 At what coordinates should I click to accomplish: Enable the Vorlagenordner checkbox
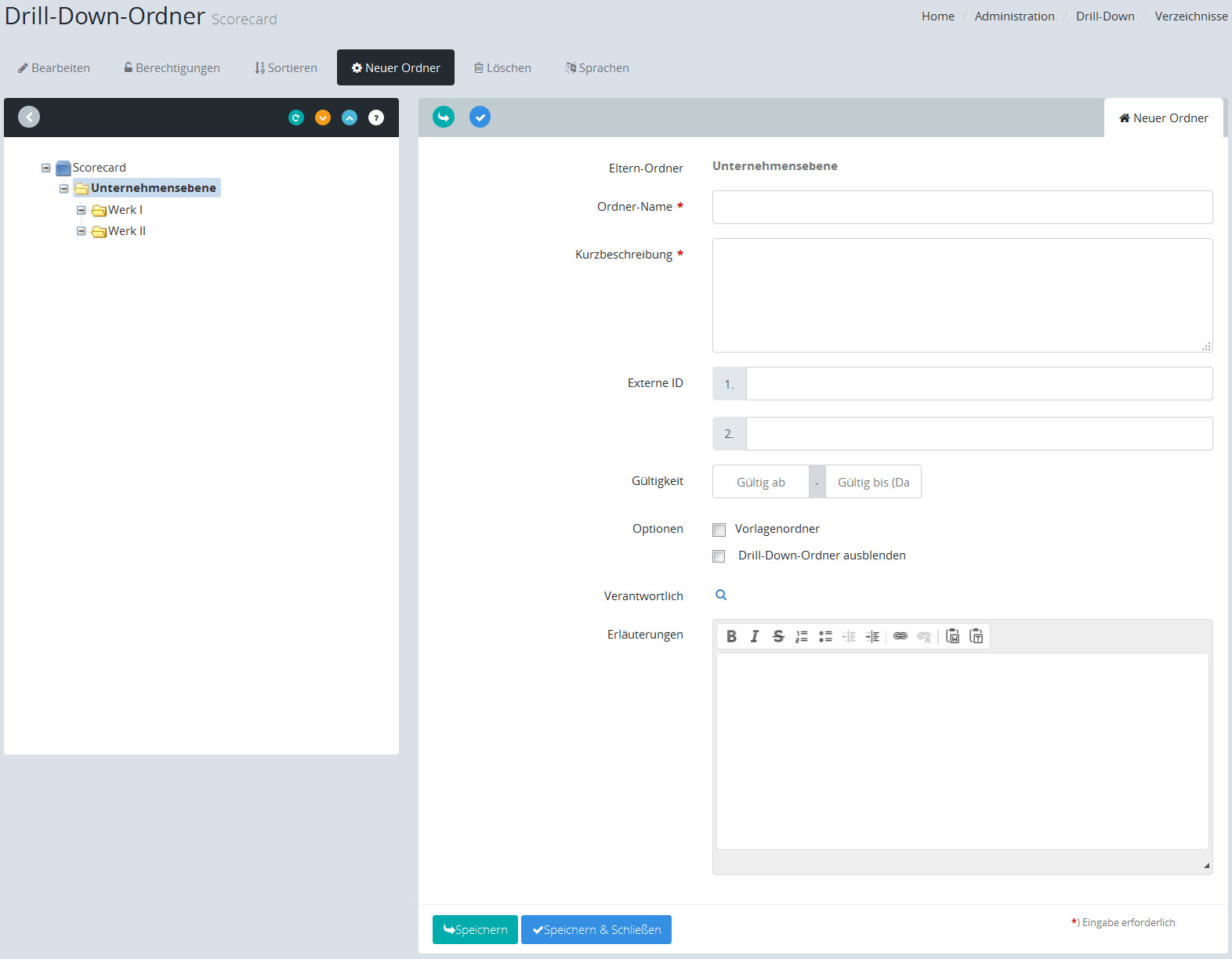click(x=719, y=530)
